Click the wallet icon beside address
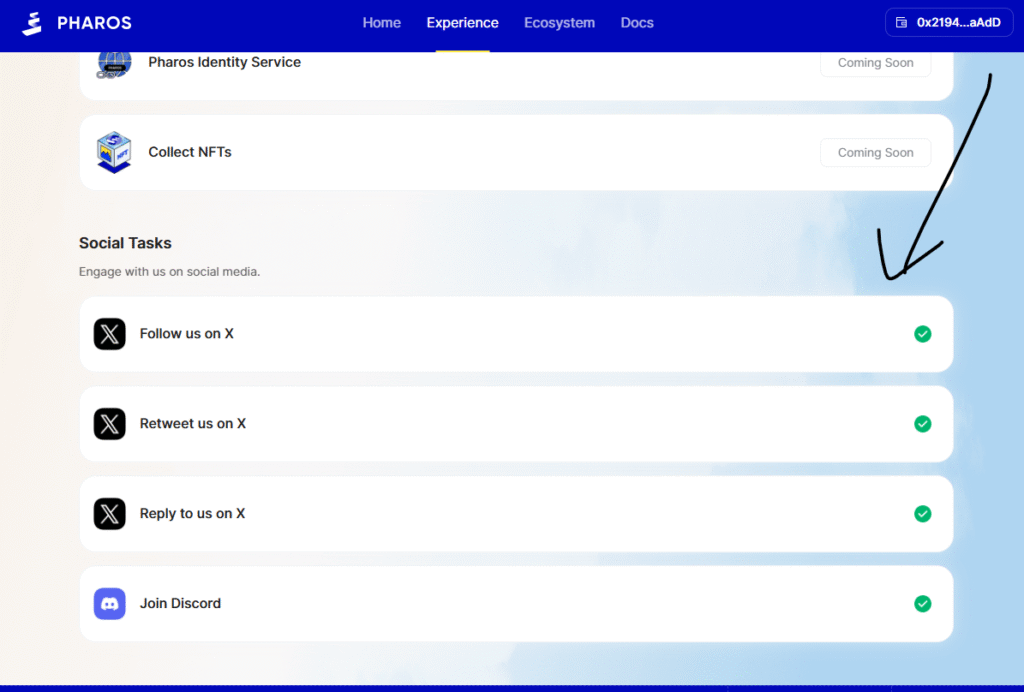 [901, 23]
